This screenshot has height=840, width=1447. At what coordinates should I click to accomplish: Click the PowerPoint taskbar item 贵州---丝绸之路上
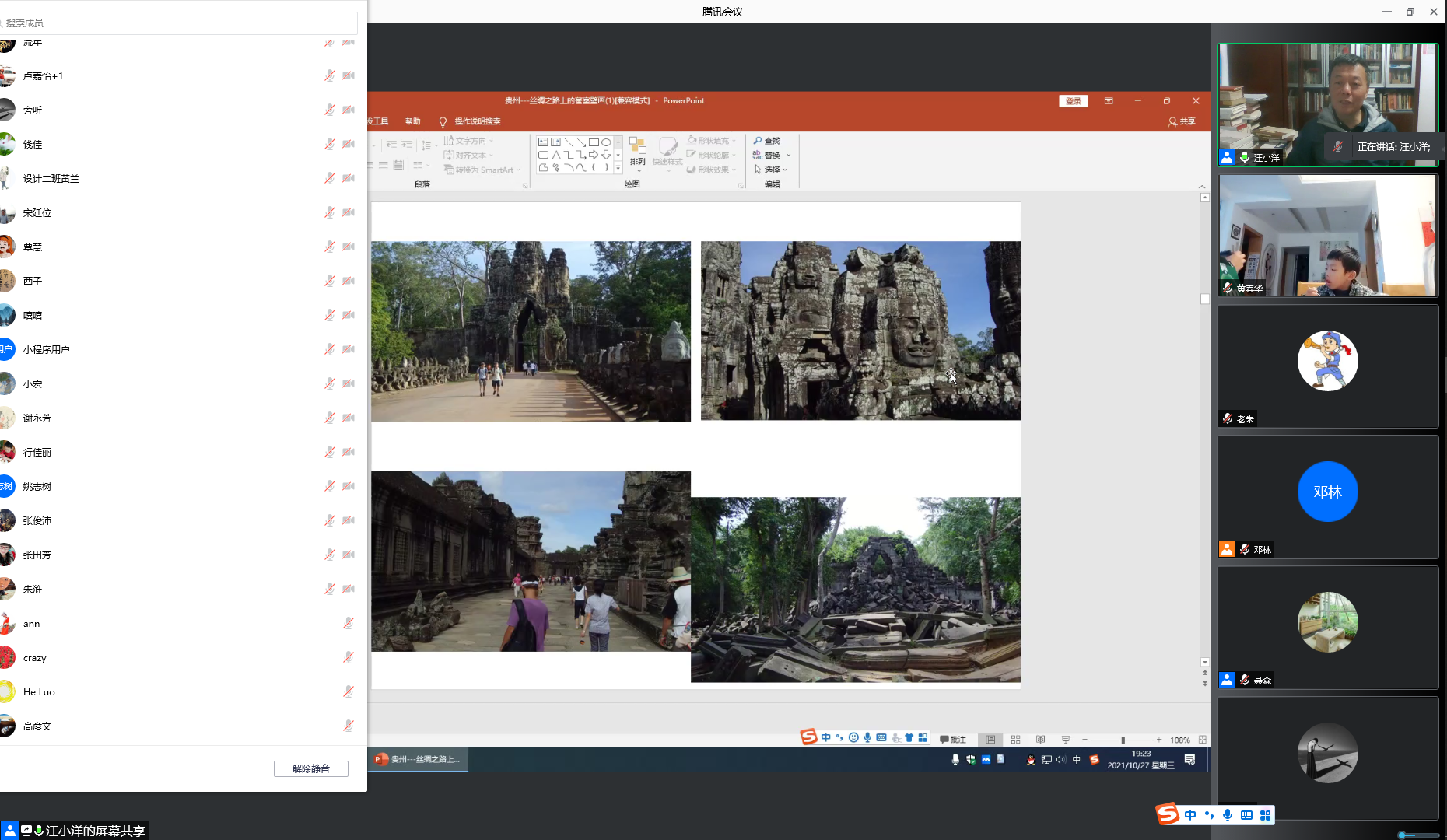click(x=419, y=759)
